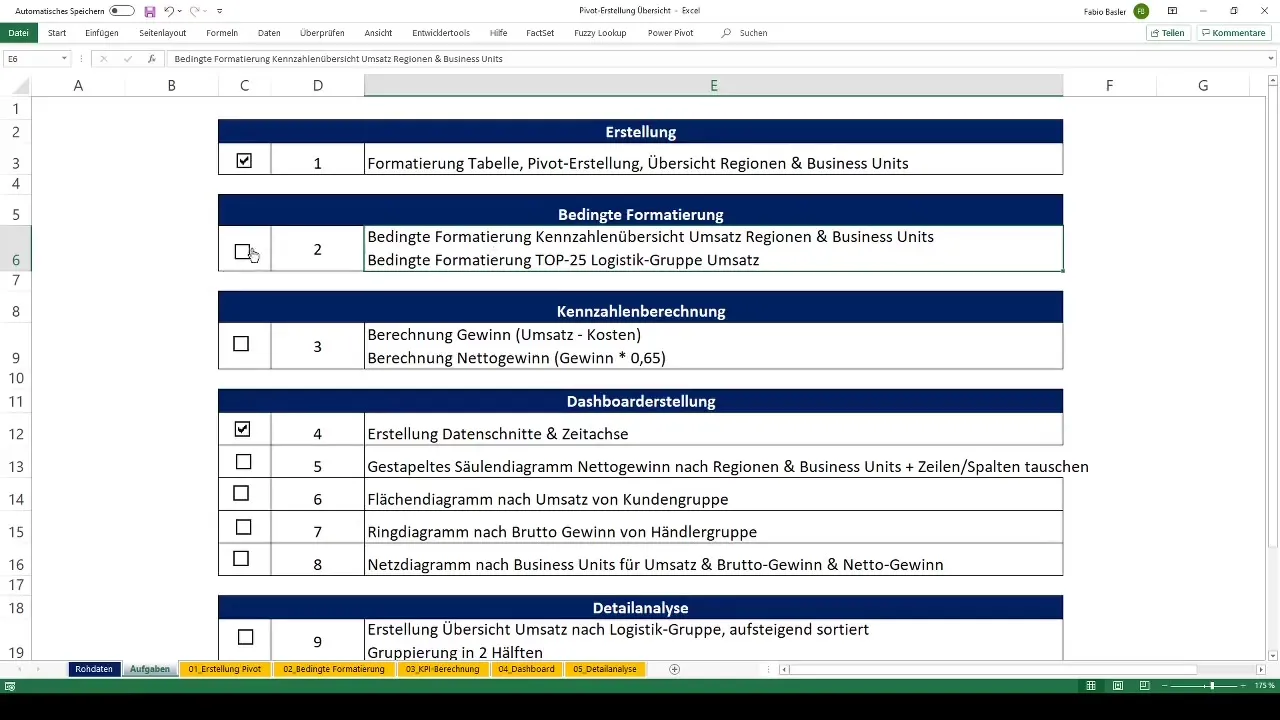Check the checkbox for task 2
Viewport: 1280px width, 720px height.
pos(242,251)
